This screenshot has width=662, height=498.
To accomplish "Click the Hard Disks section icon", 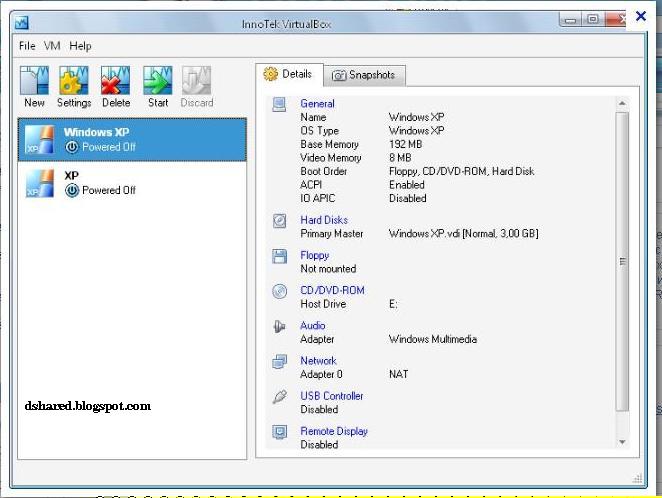I will tap(279, 221).
